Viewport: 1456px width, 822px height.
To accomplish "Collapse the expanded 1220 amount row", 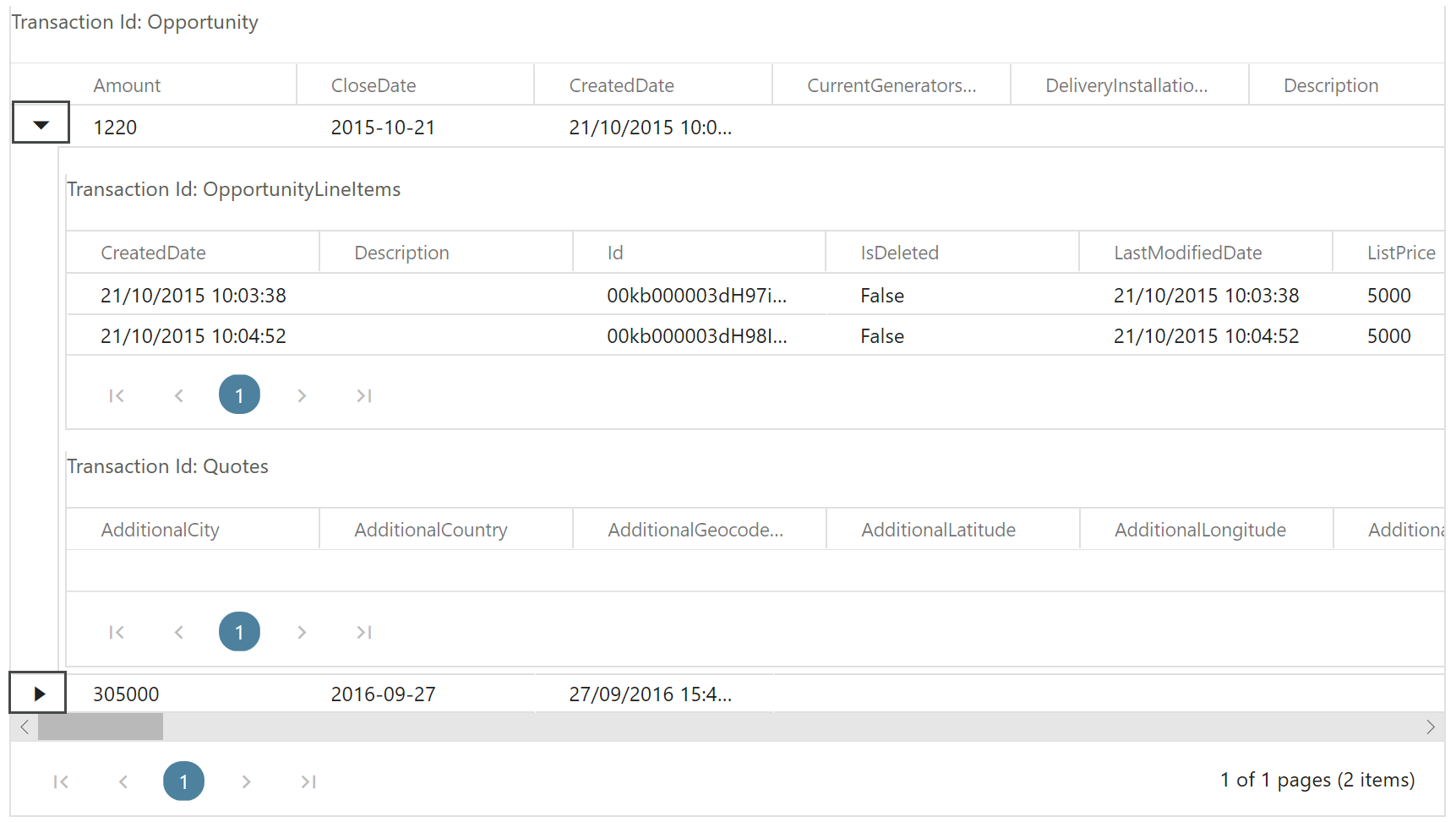I will (41, 124).
